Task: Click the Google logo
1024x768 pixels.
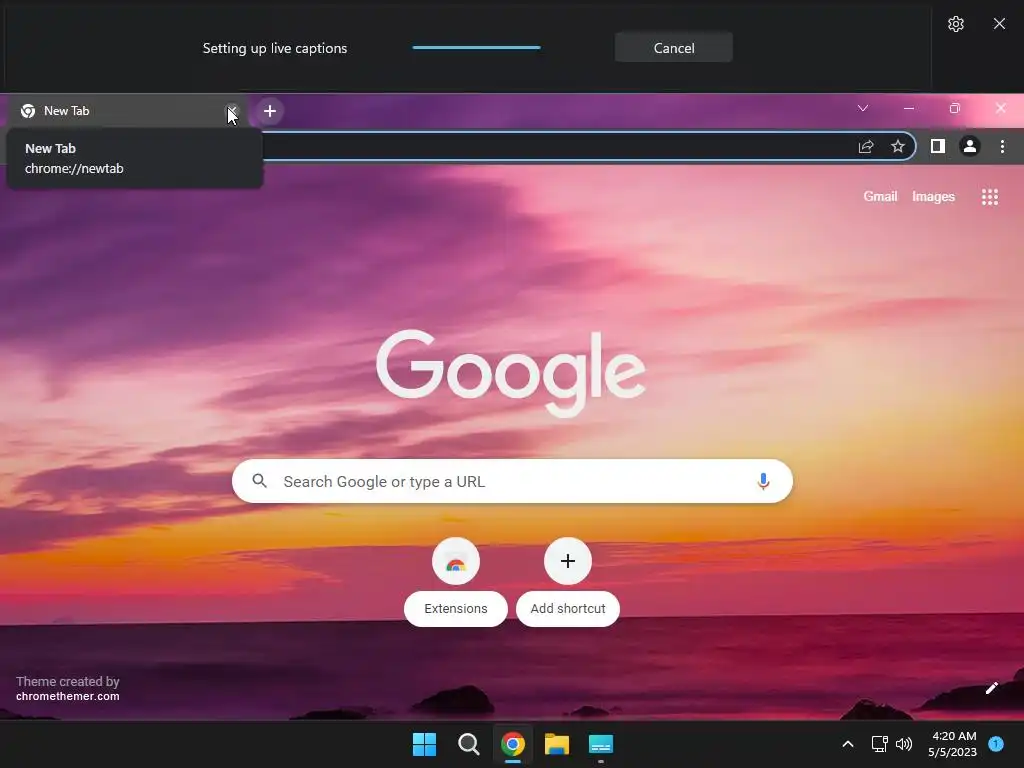Action: point(511,372)
